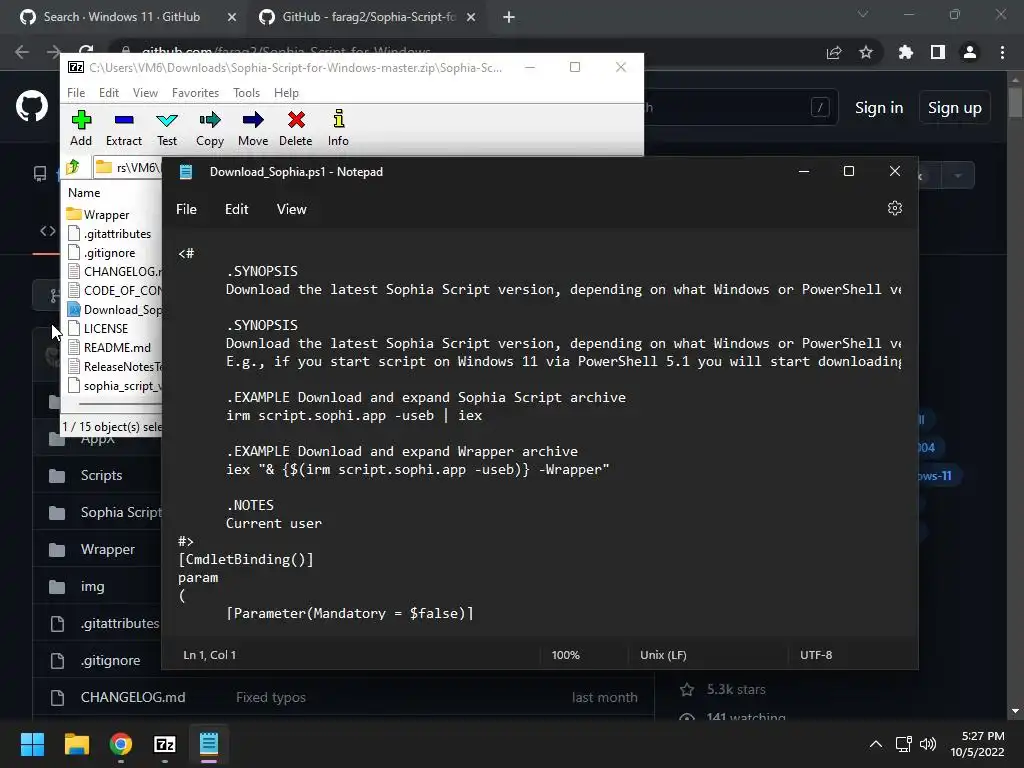This screenshot has height=768, width=1024.
Task: Run Test on the archive in 7-Zip
Action: pos(167,128)
